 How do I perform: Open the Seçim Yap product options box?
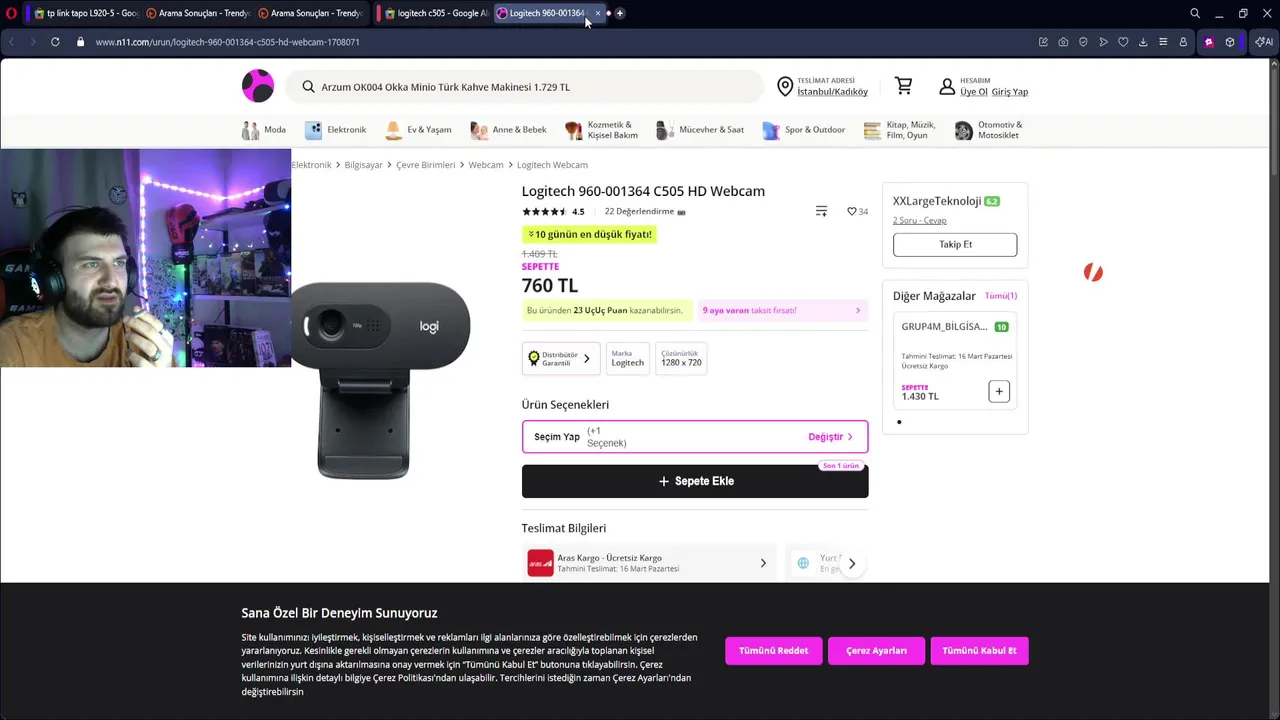[x=695, y=437]
